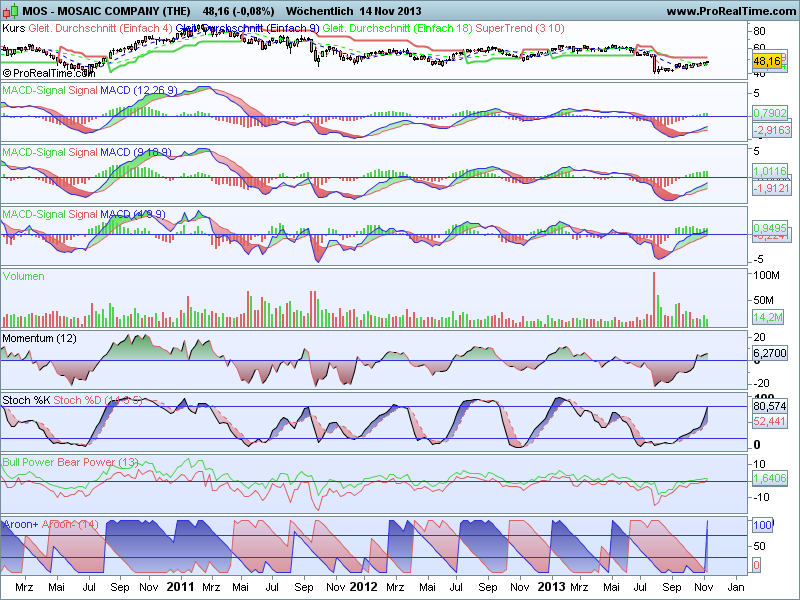Select Gleit. Durchschnitt (Einfach 18) legend
This screenshot has width=800, height=600.
click(397, 28)
